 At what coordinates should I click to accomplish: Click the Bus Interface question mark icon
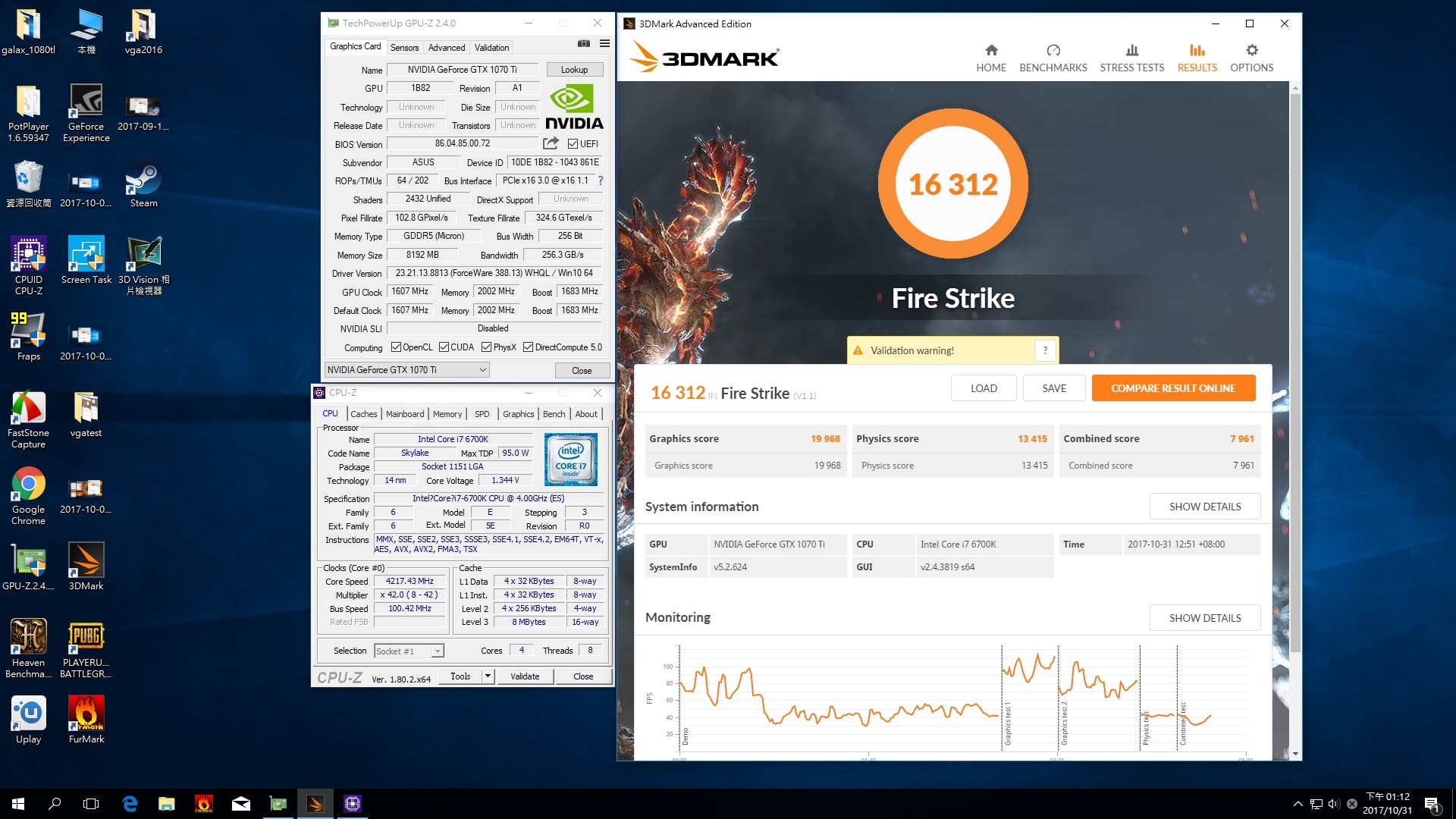(601, 180)
